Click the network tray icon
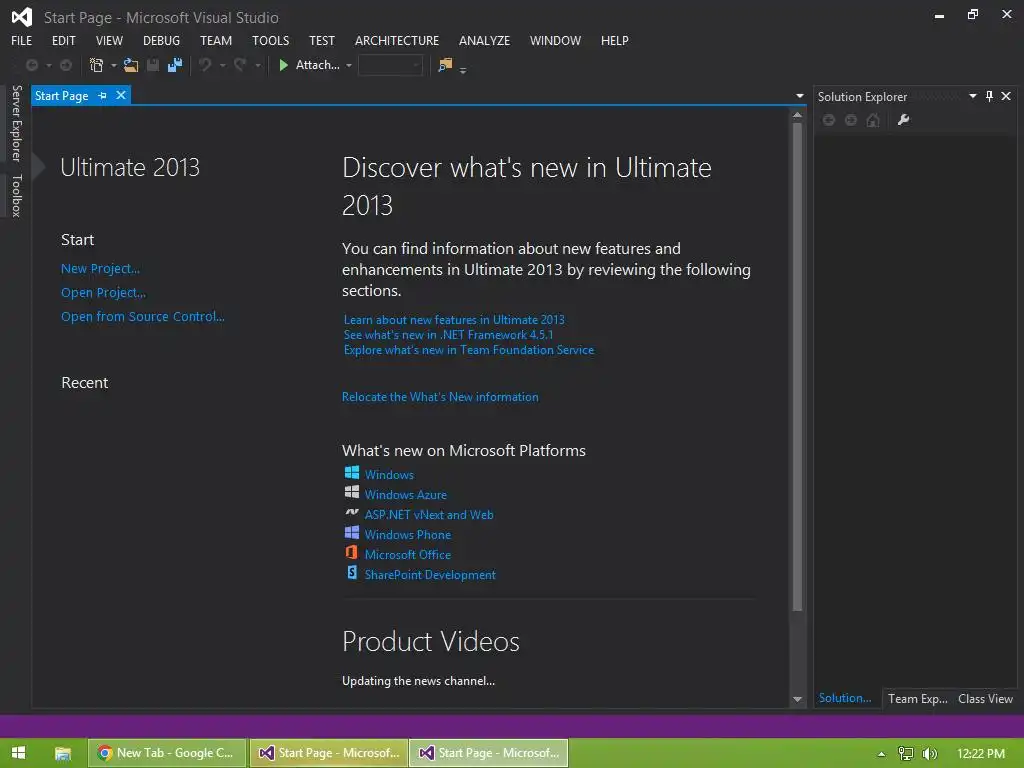The height and width of the screenshot is (768, 1024). pyautogui.click(x=905, y=754)
